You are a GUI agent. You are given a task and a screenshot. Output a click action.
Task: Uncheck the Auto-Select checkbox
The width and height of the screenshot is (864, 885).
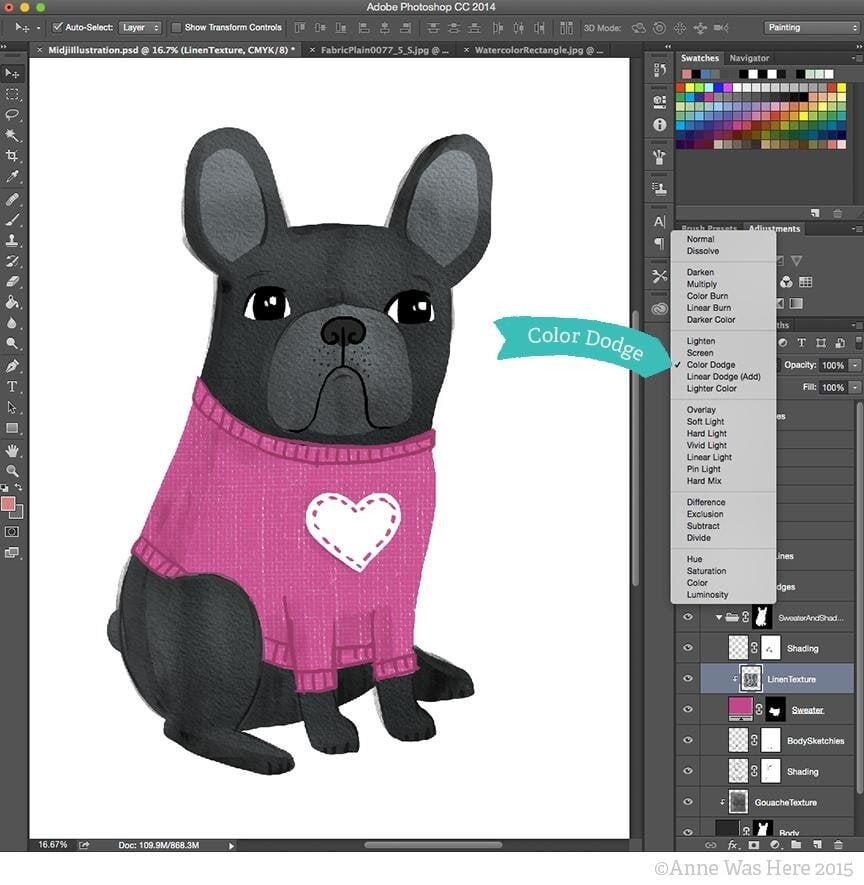tap(57, 27)
